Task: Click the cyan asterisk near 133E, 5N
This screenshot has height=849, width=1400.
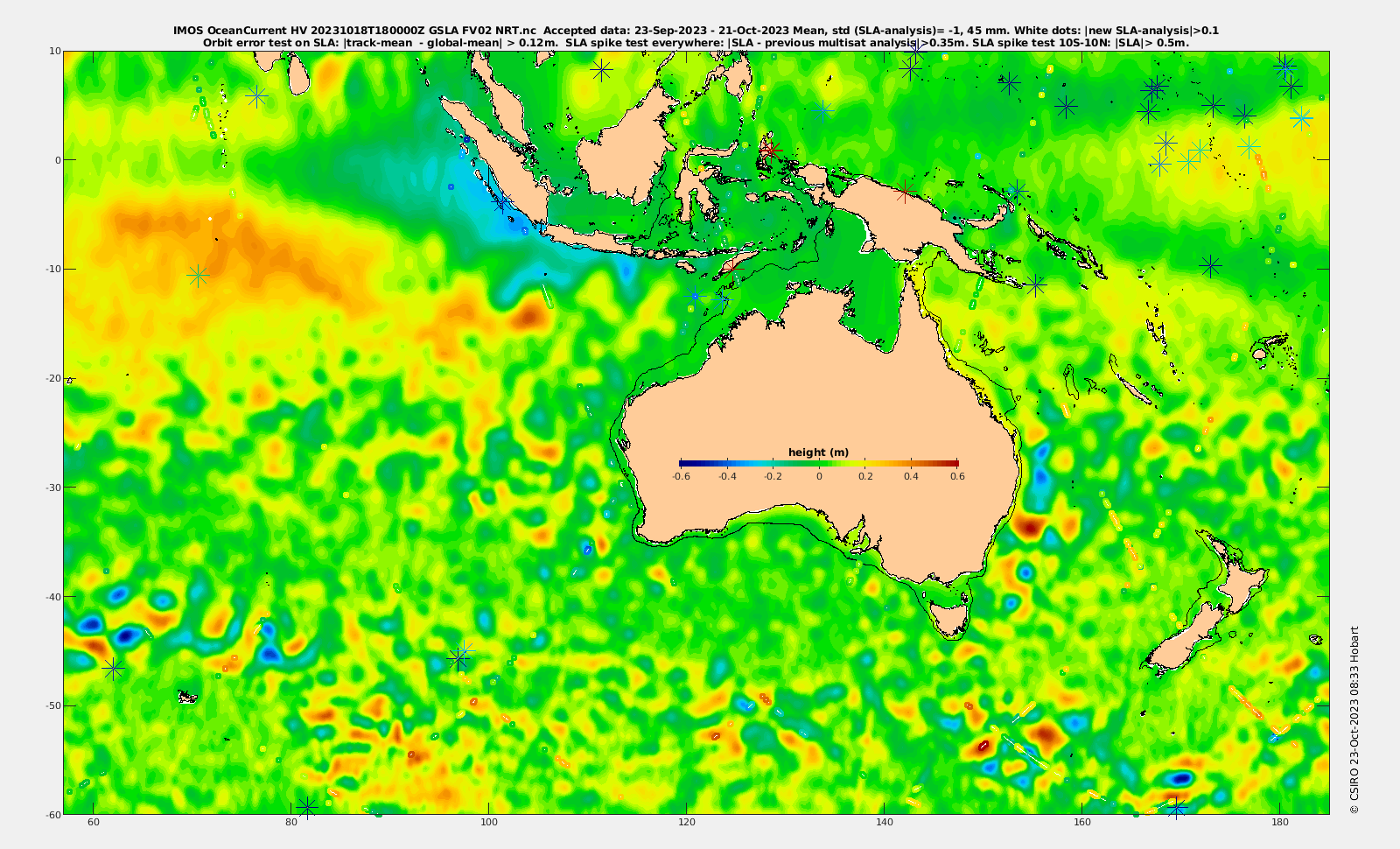Action: point(822,110)
